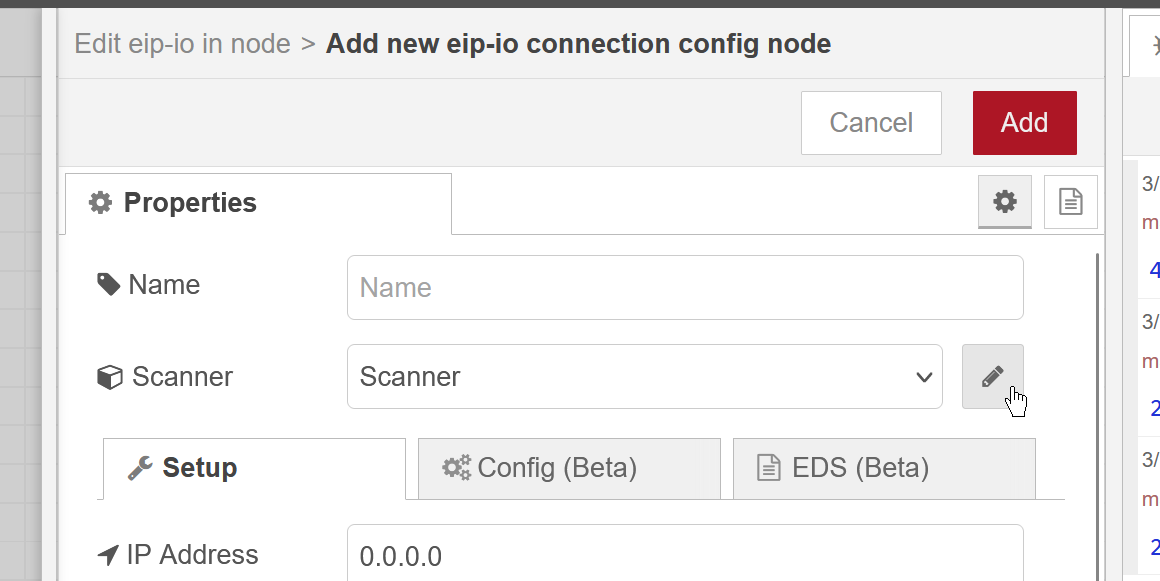The image size is (1160, 581).
Task: Select the Properties tab
Action: pos(258,204)
